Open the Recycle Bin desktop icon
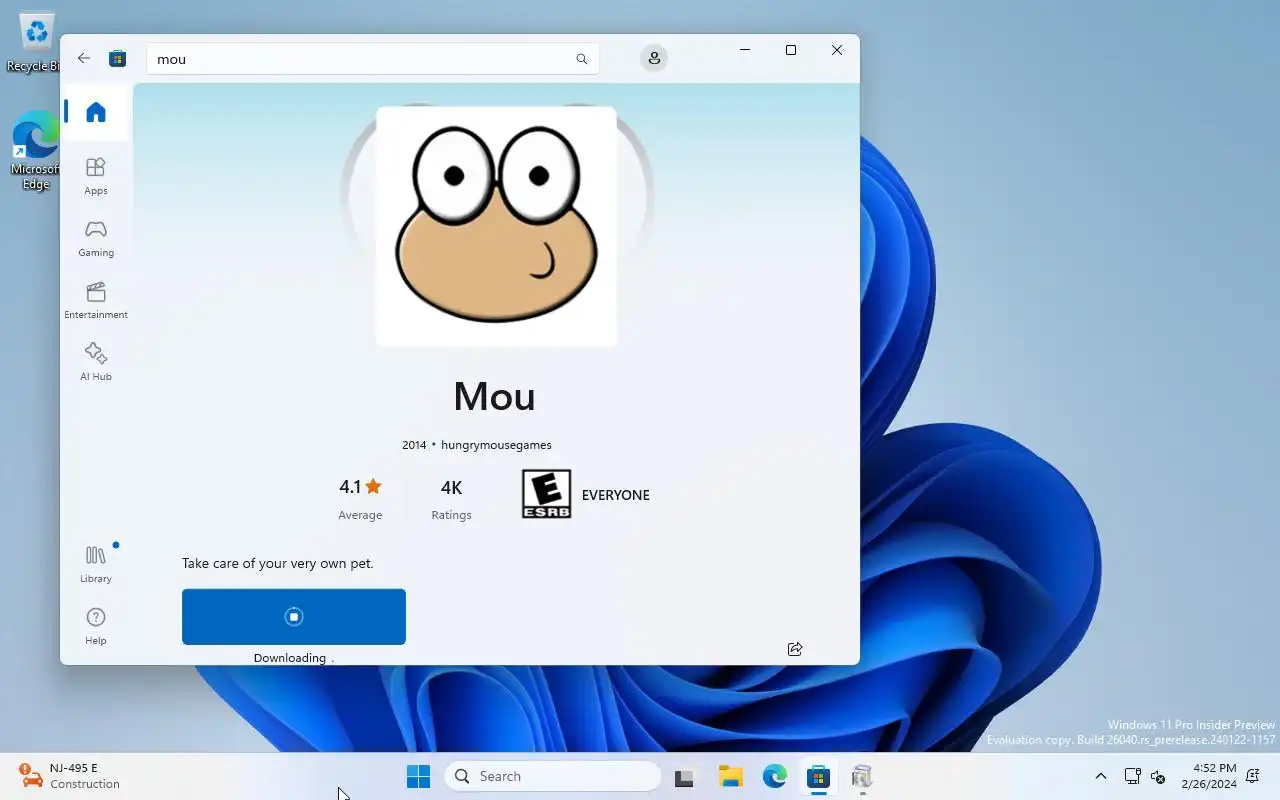 [x=36, y=43]
